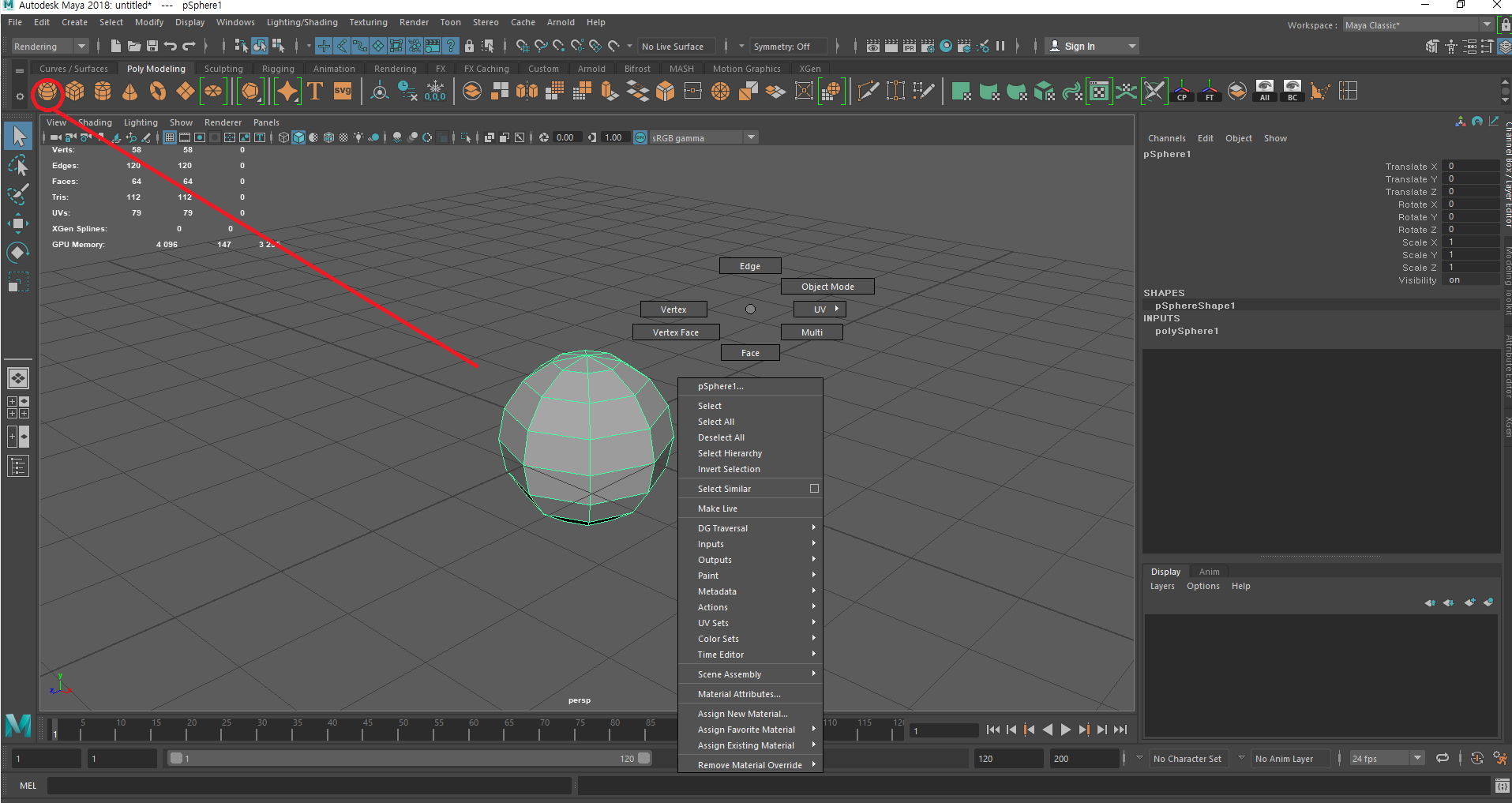Redo the last action
Screen dimensions: 1512x803
click(x=189, y=47)
